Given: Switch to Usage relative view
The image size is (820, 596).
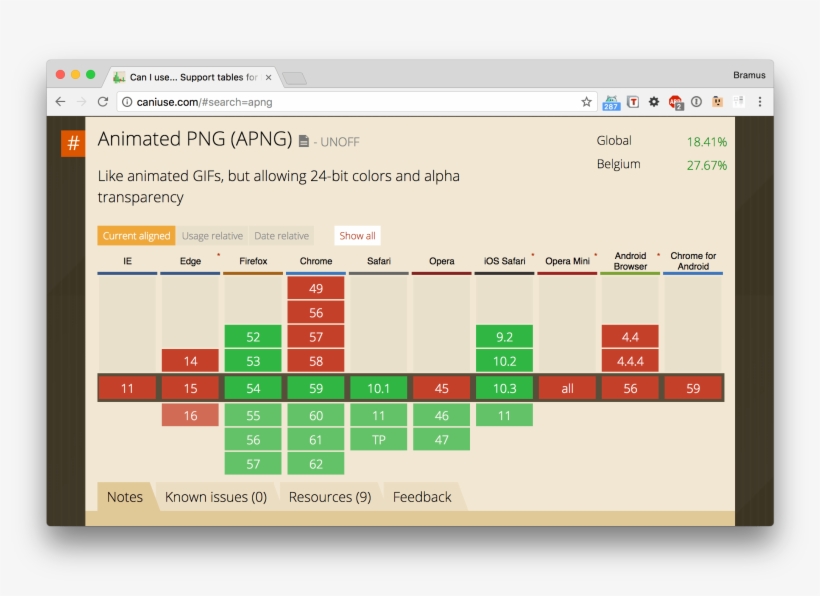Looking at the screenshot, I should tap(212, 236).
